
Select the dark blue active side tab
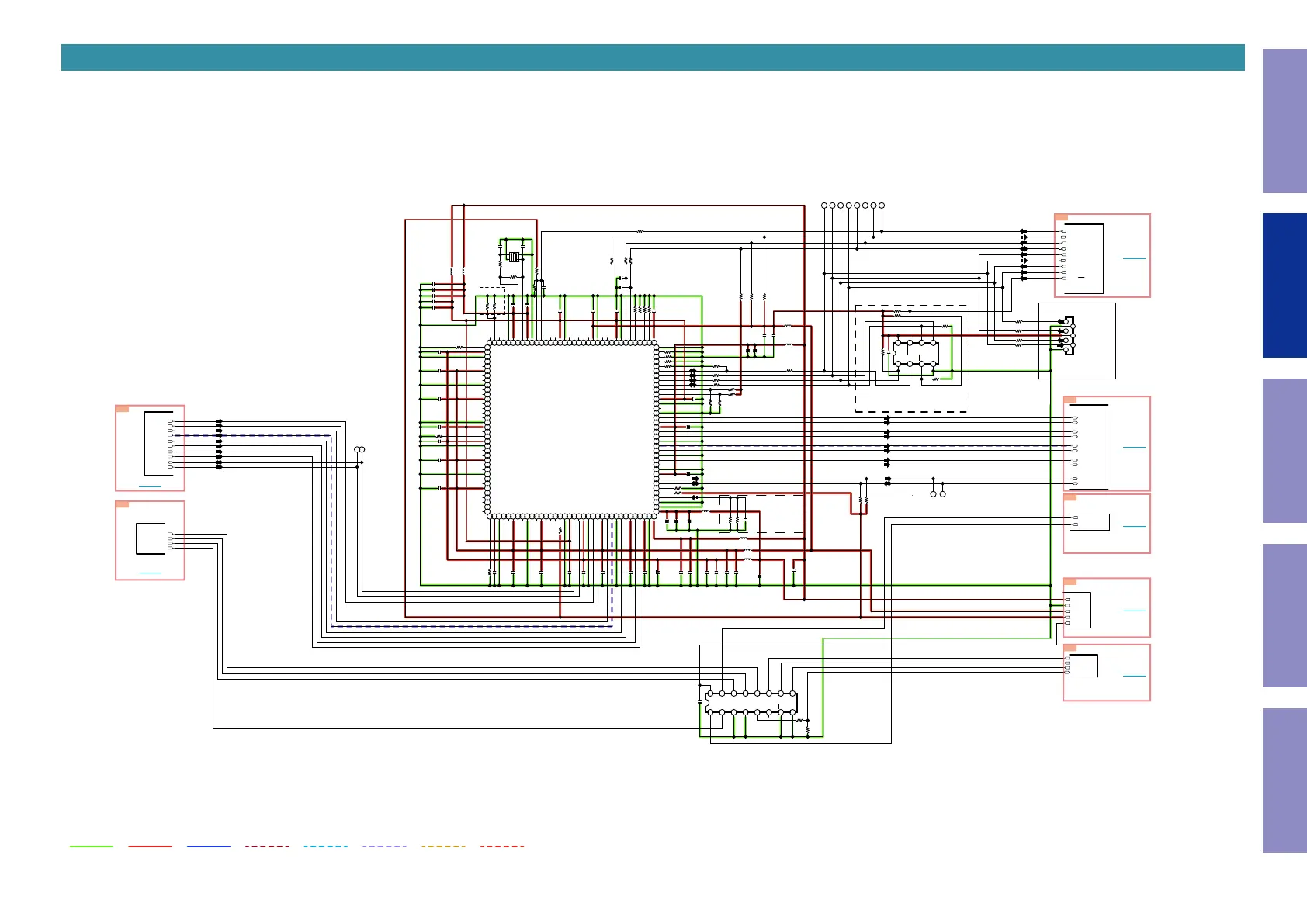1284,286
